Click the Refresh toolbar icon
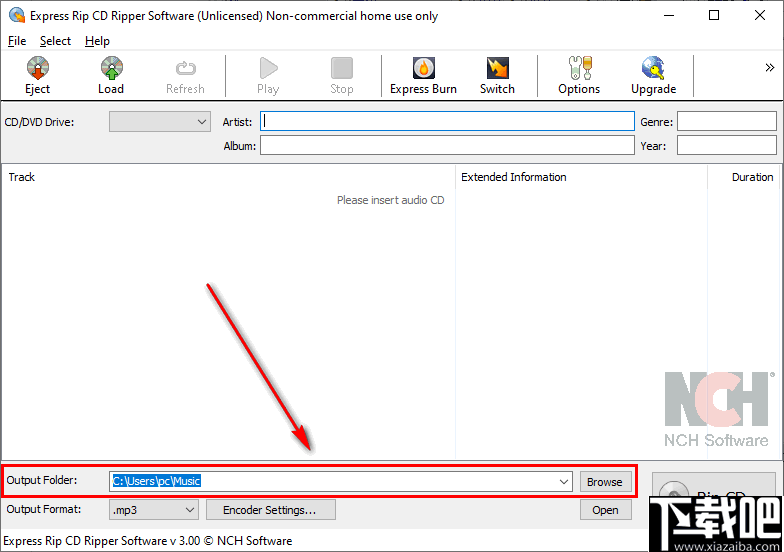Viewport: 784px width, 552px height. click(x=185, y=68)
